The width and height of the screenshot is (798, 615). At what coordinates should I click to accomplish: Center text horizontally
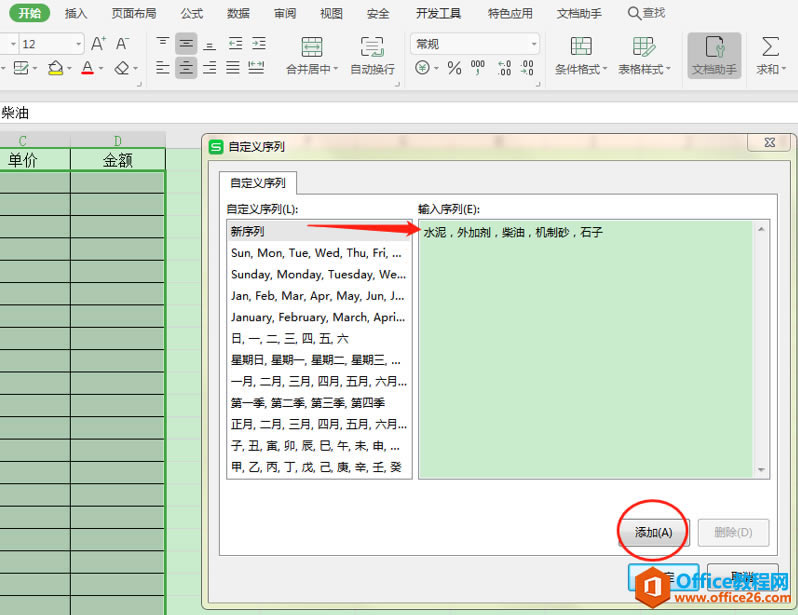tap(186, 67)
